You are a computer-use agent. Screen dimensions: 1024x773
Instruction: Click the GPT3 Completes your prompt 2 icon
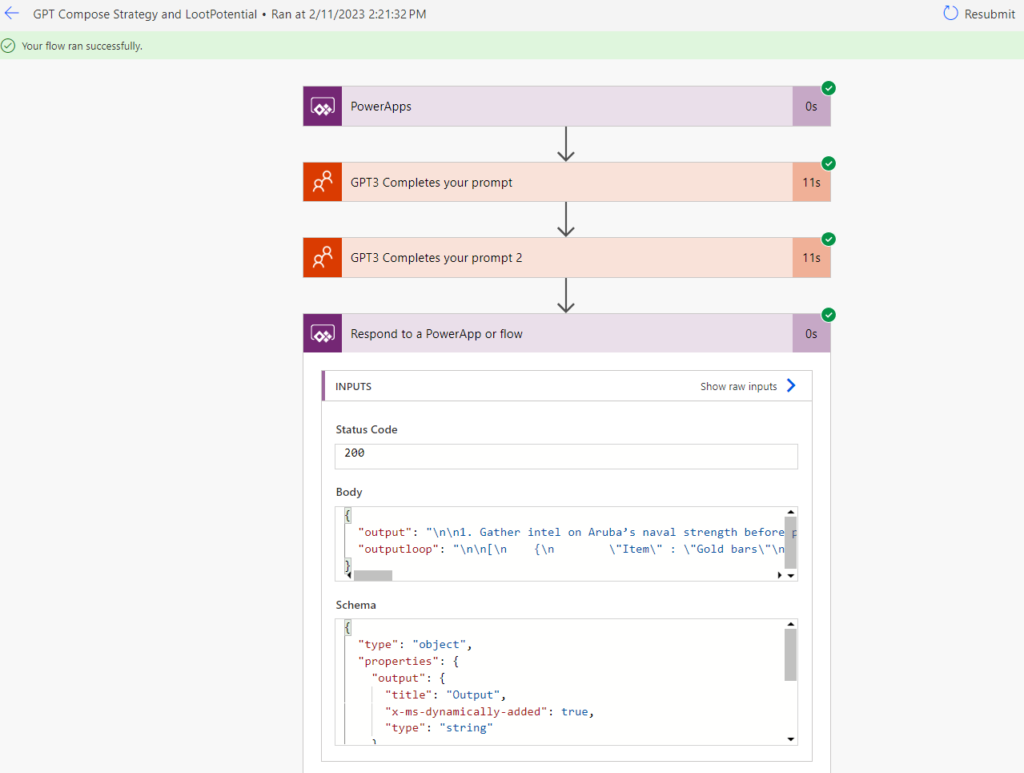click(x=323, y=258)
